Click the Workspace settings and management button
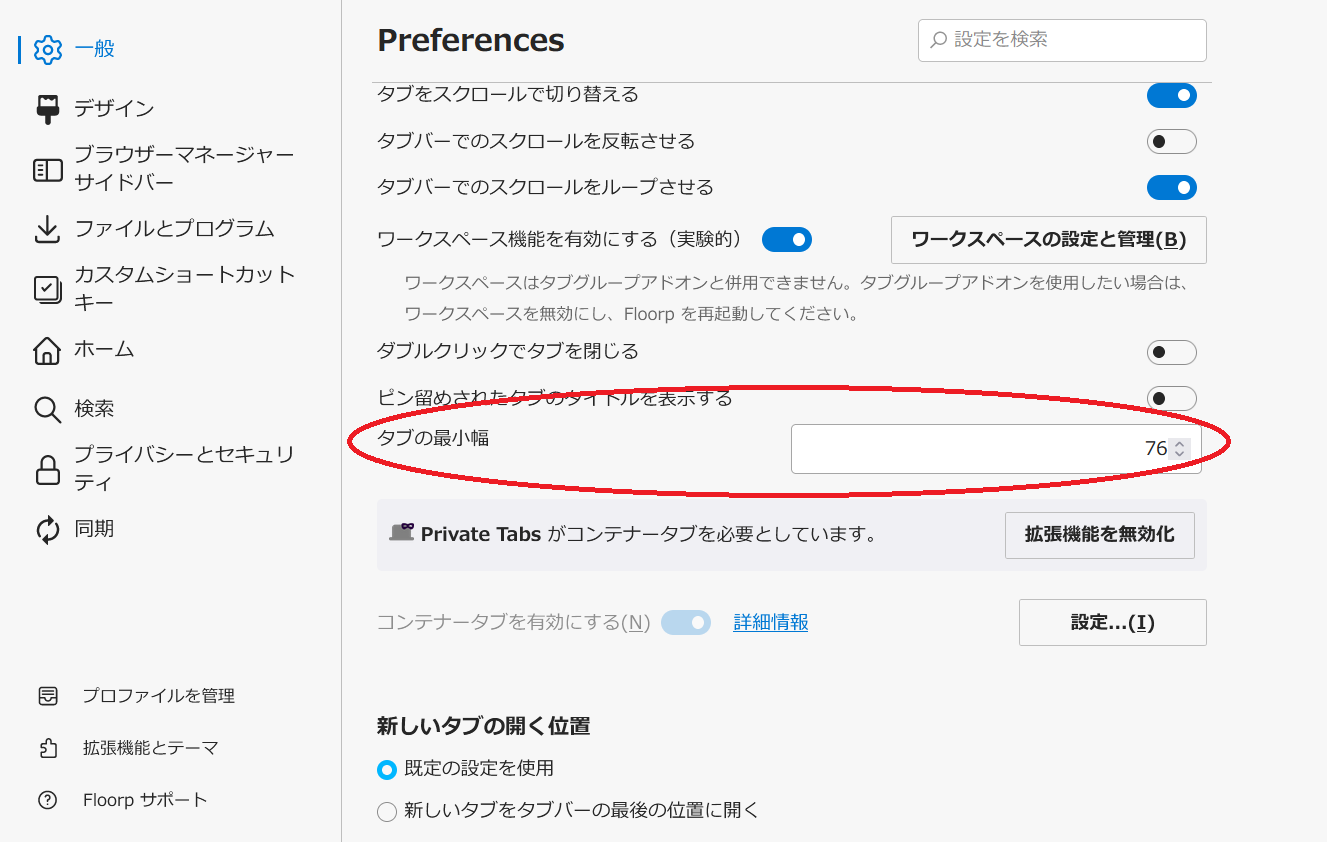Image resolution: width=1327 pixels, height=842 pixels. pyautogui.click(x=1049, y=240)
